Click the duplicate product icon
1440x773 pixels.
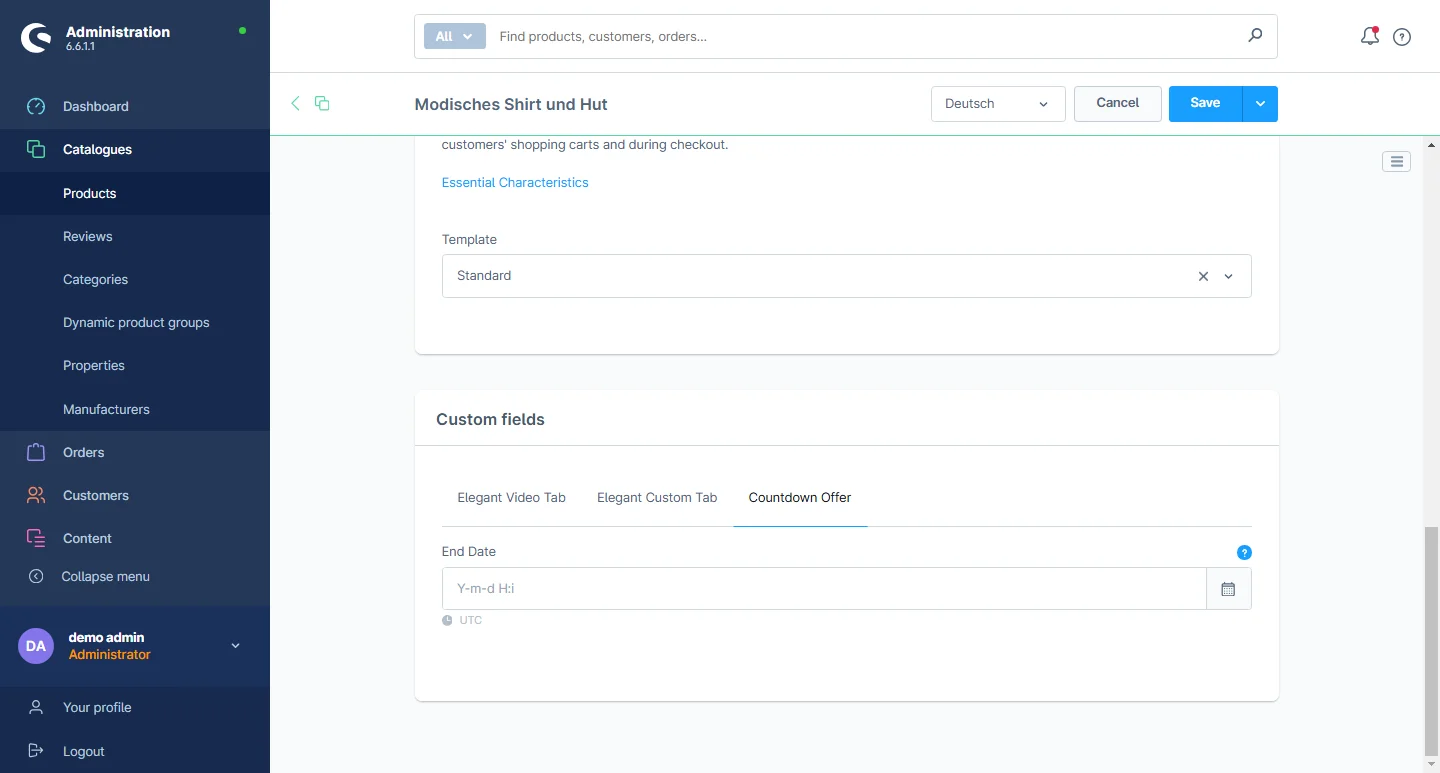coord(322,103)
